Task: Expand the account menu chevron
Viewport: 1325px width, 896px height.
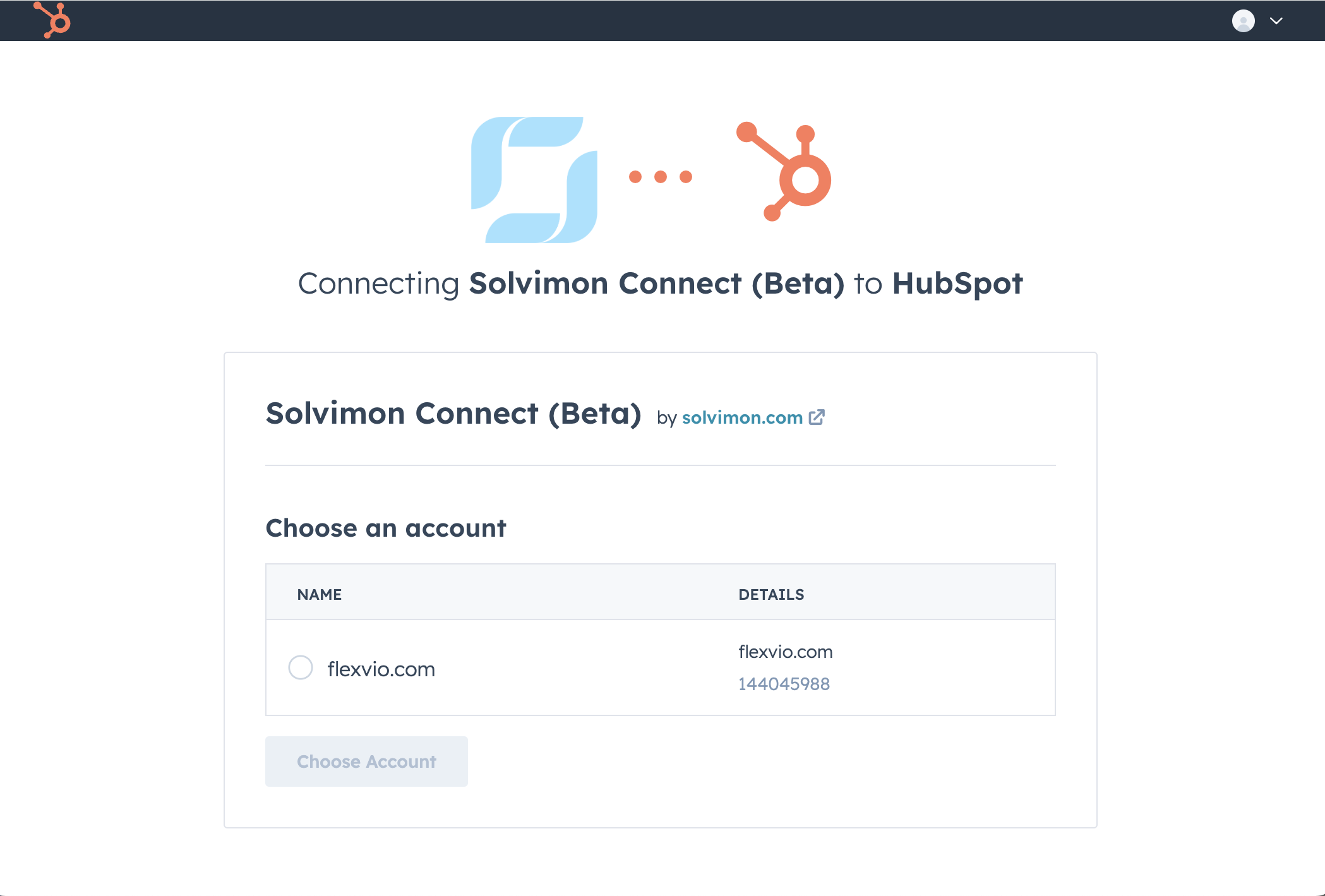Action: click(x=1276, y=21)
